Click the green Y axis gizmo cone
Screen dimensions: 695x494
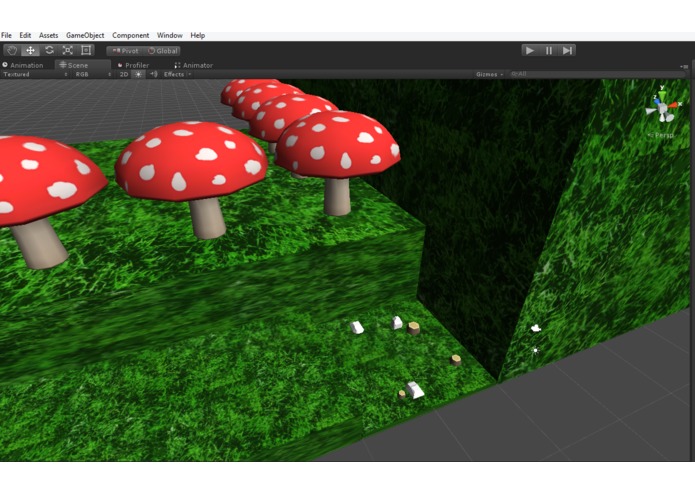(x=662, y=94)
